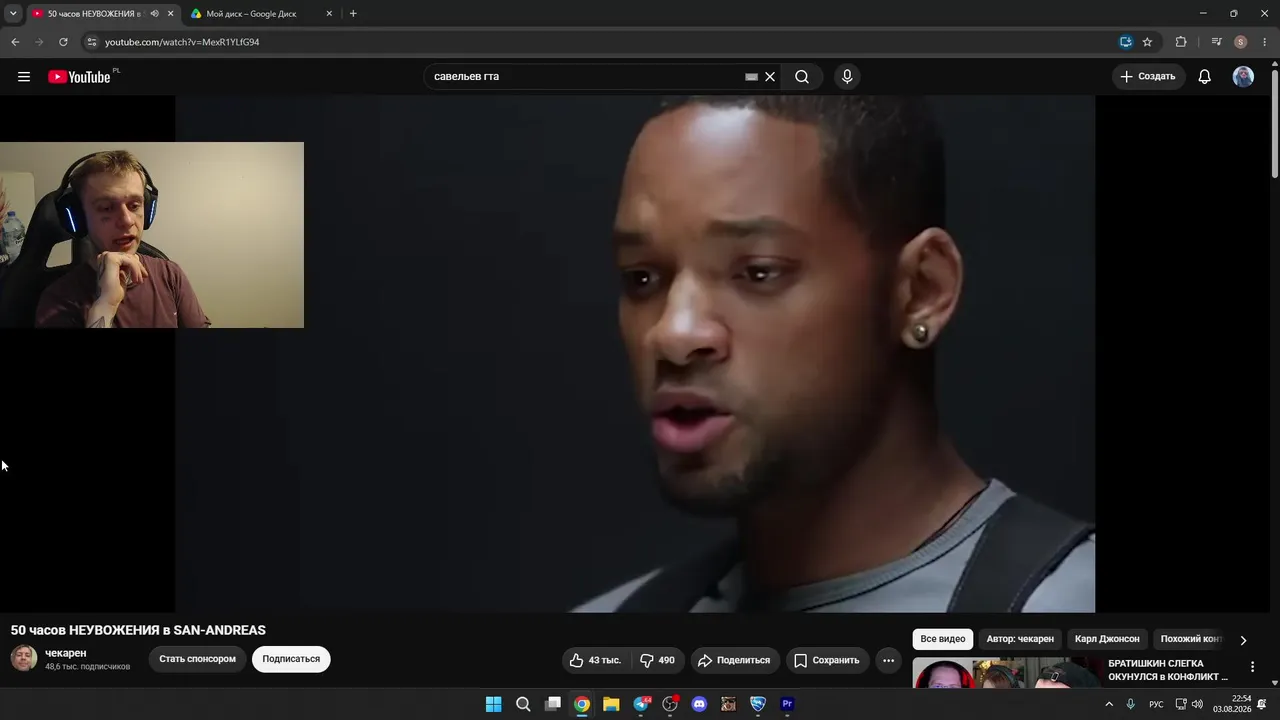Select the Карл Джонсон filter chip
Screen dimensions: 1280x720
1107,639
